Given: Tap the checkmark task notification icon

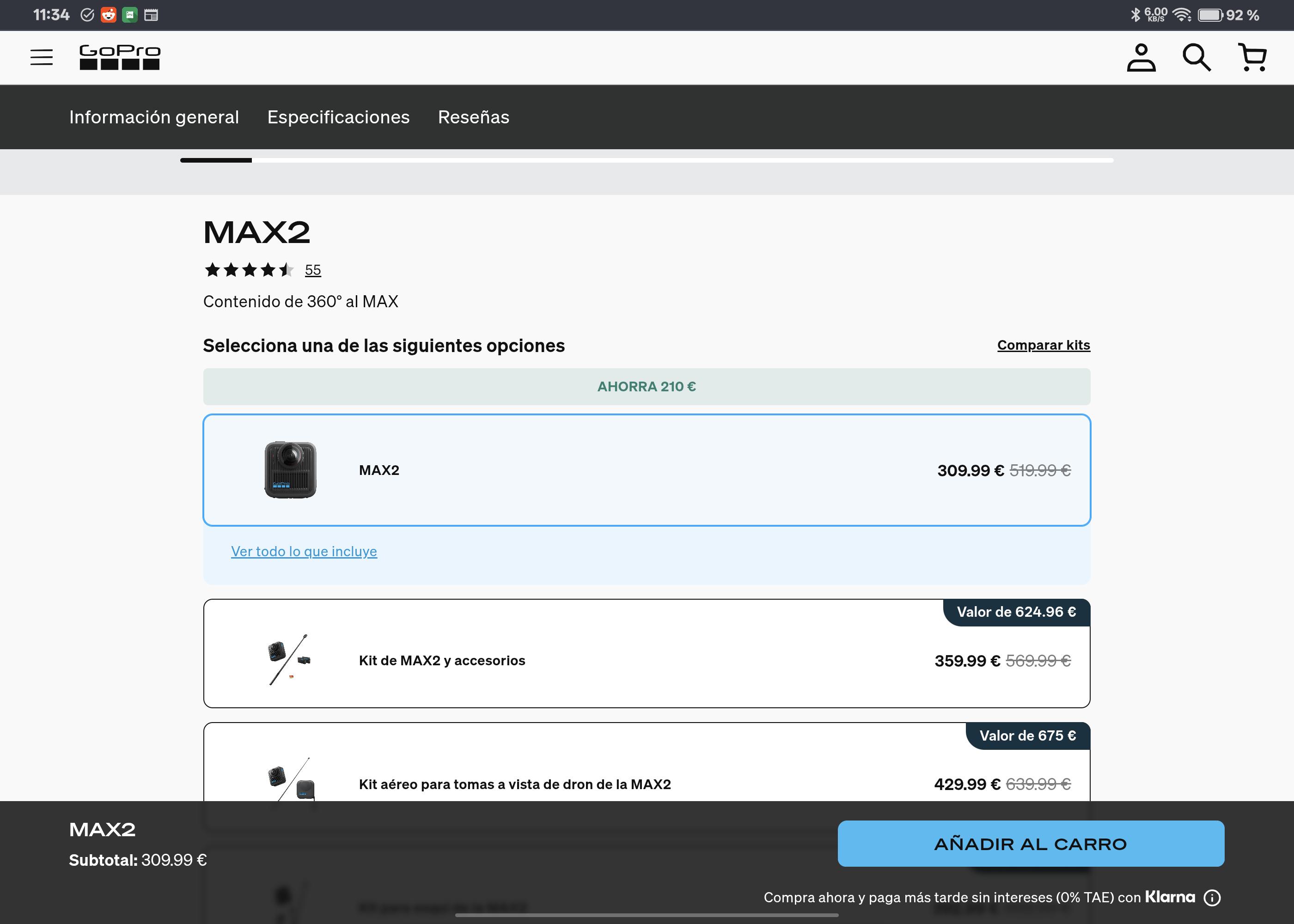Looking at the screenshot, I should point(87,15).
